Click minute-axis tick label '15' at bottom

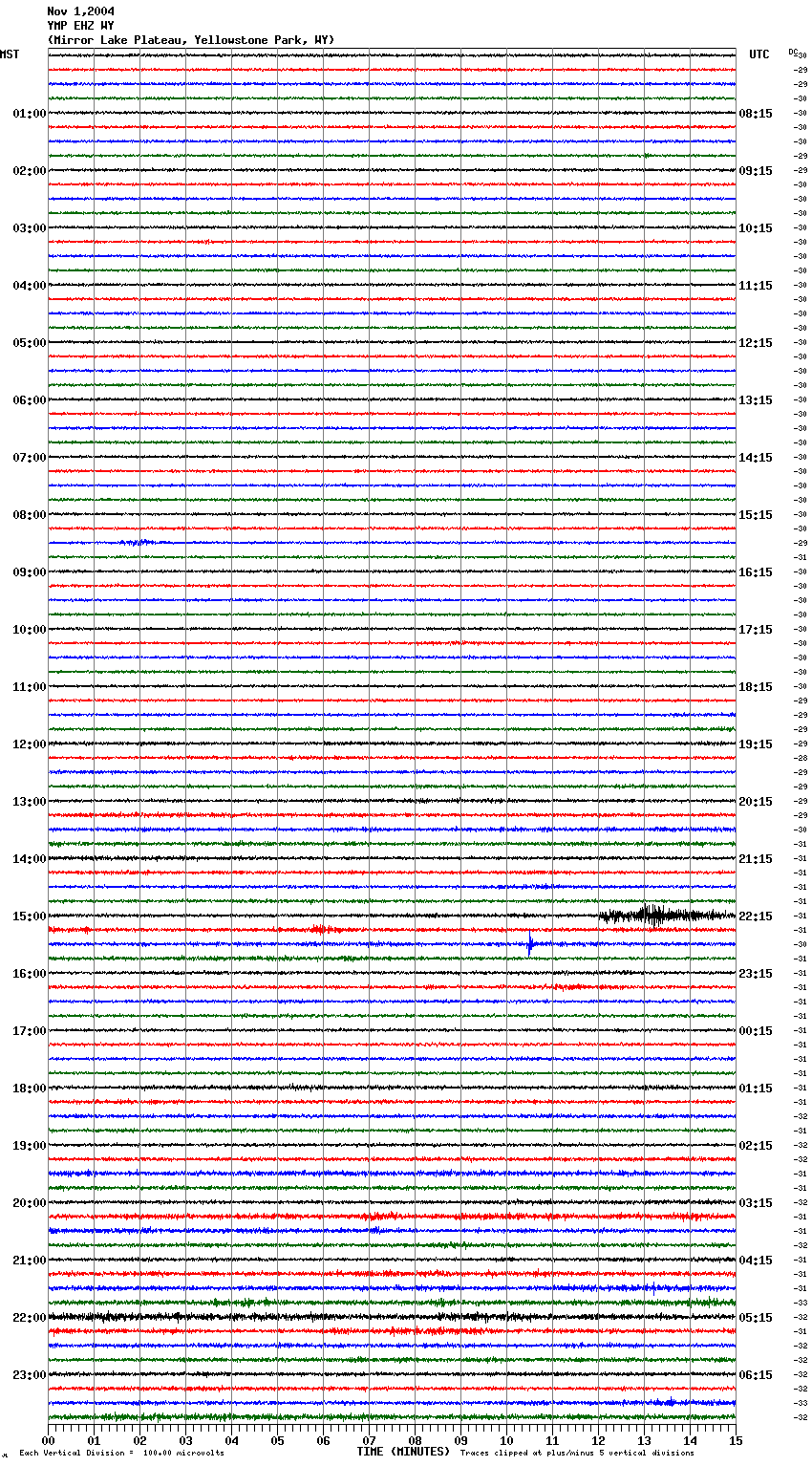[x=736, y=1440]
